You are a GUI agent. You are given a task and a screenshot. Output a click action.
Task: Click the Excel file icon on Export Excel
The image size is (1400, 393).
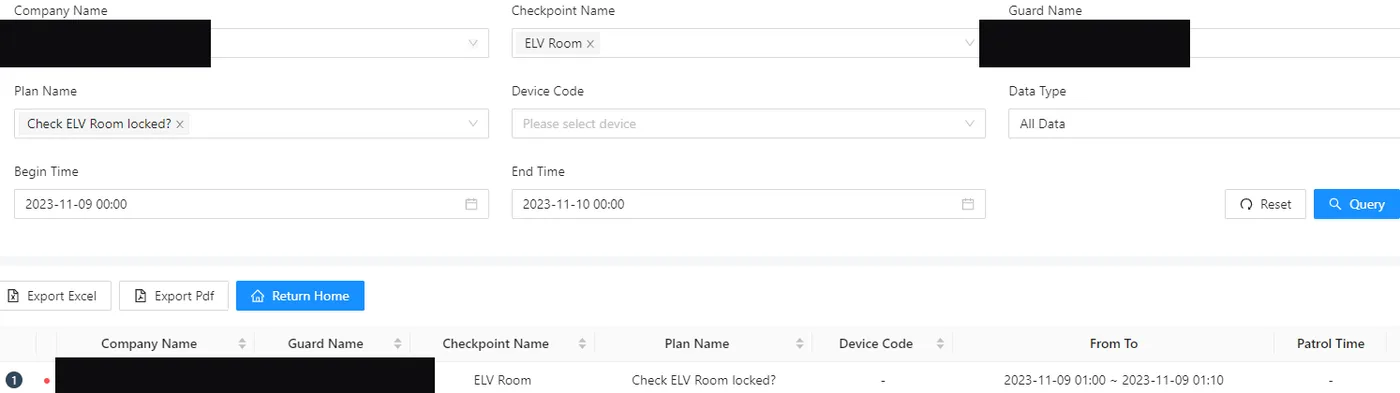(14, 296)
